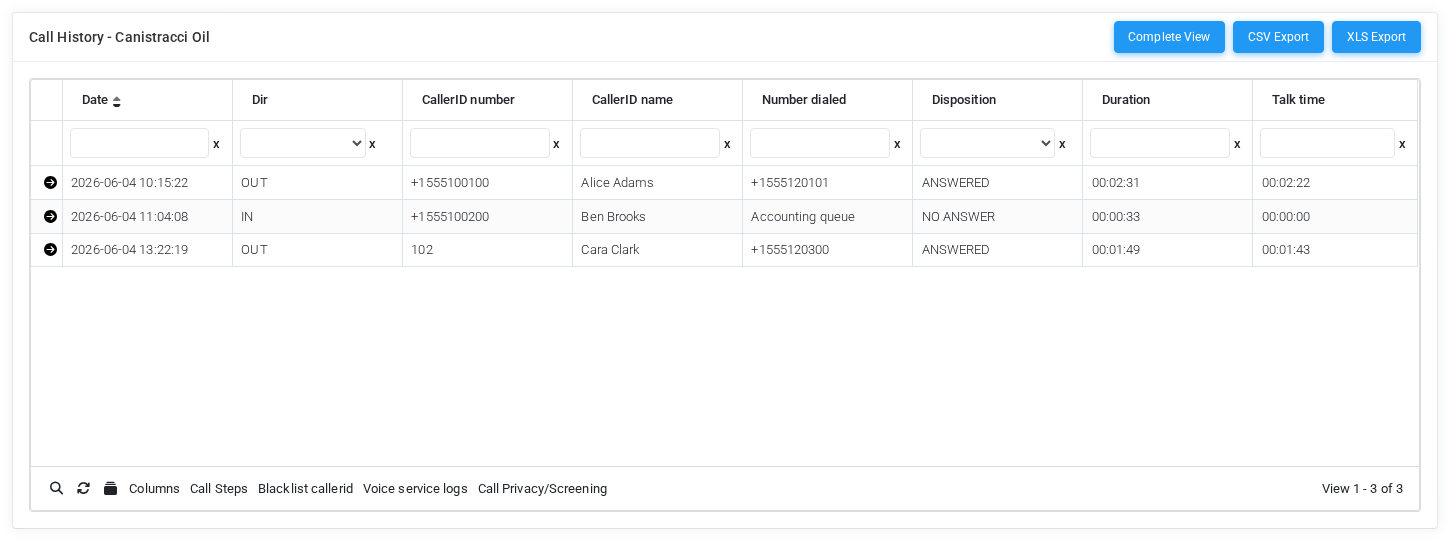Click caller name Cara Clark

coord(610,249)
